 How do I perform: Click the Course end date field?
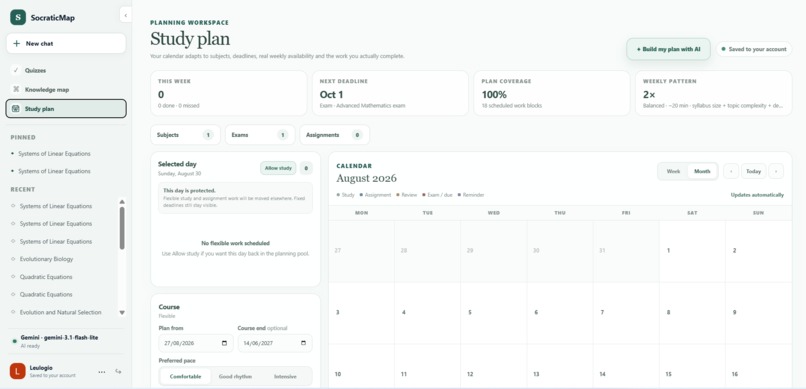[275, 343]
